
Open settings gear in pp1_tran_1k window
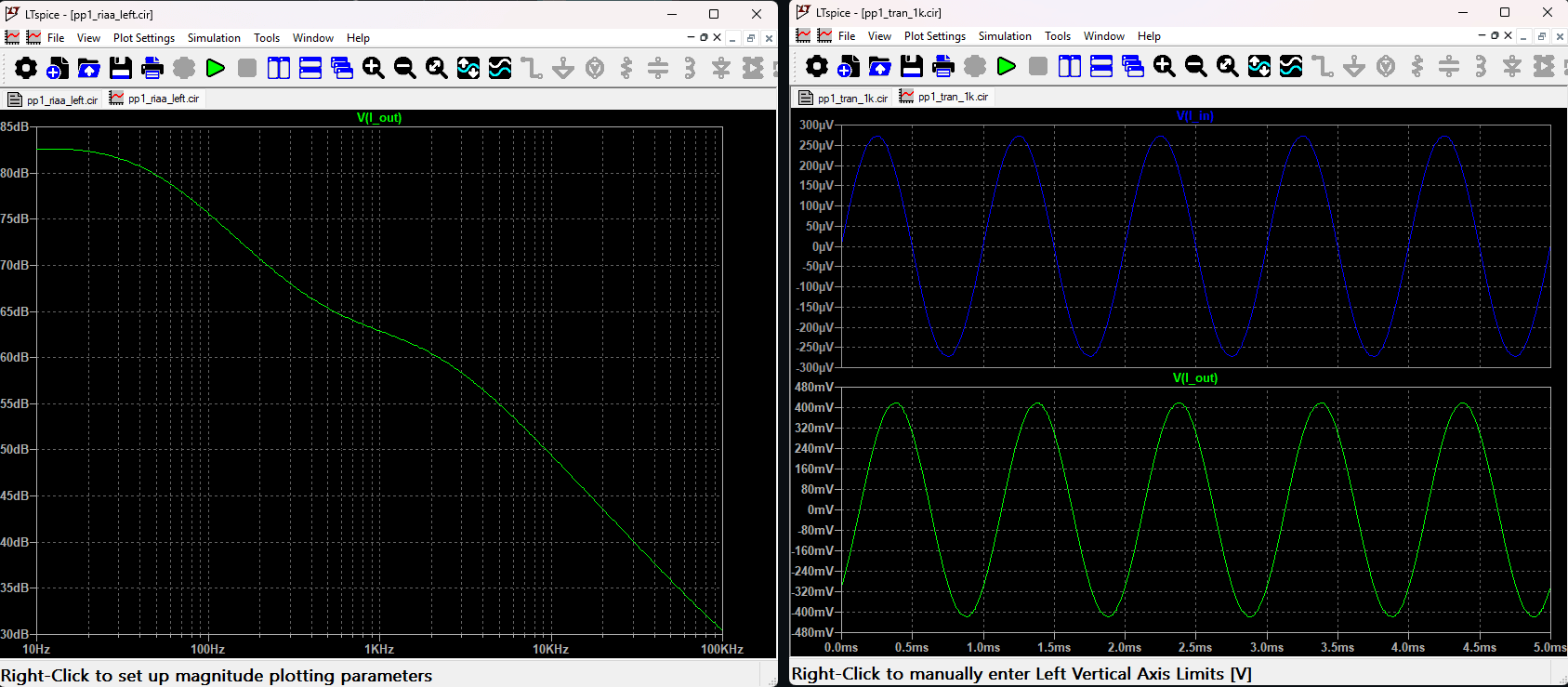[817, 66]
